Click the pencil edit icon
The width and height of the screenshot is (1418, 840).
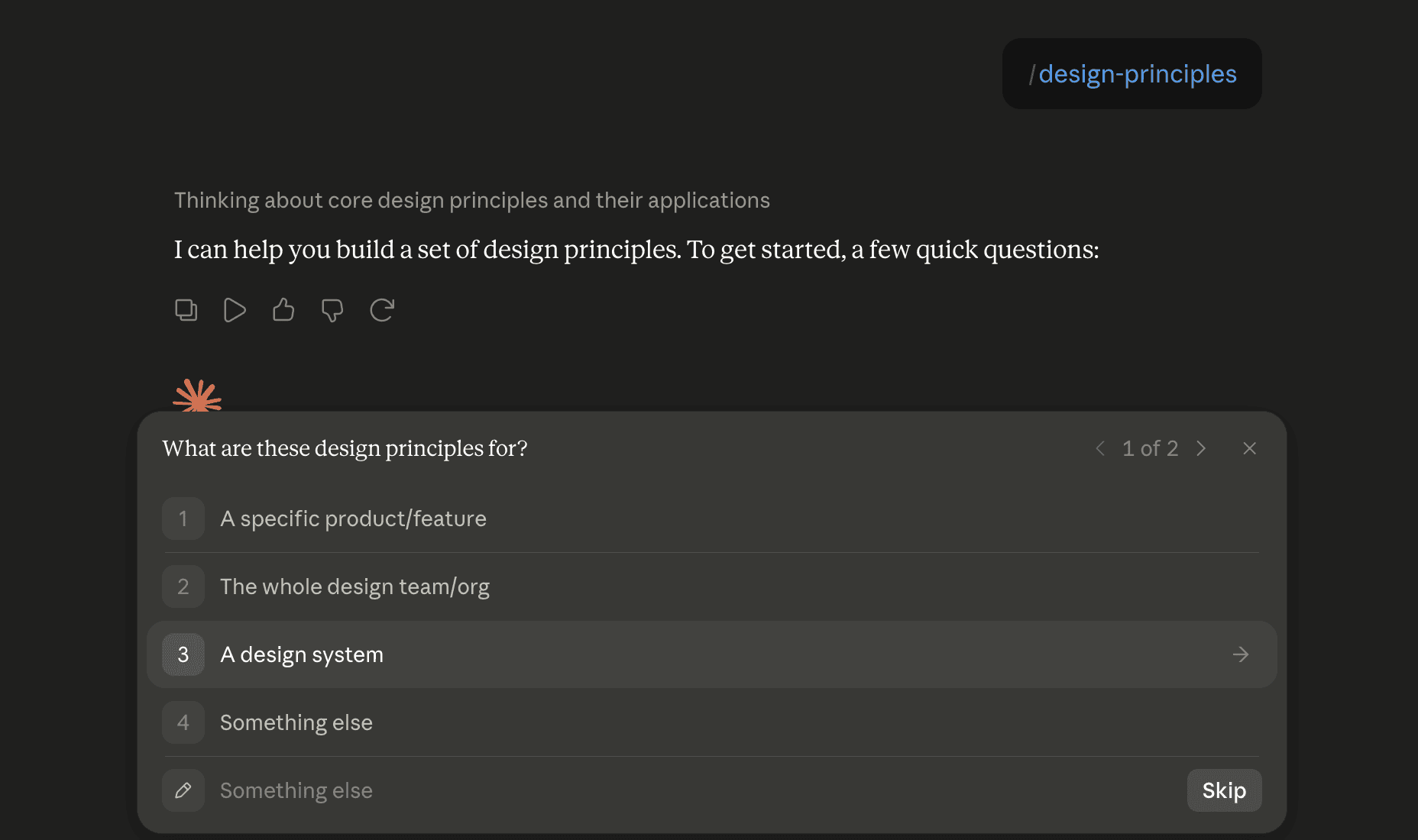pyautogui.click(x=183, y=790)
